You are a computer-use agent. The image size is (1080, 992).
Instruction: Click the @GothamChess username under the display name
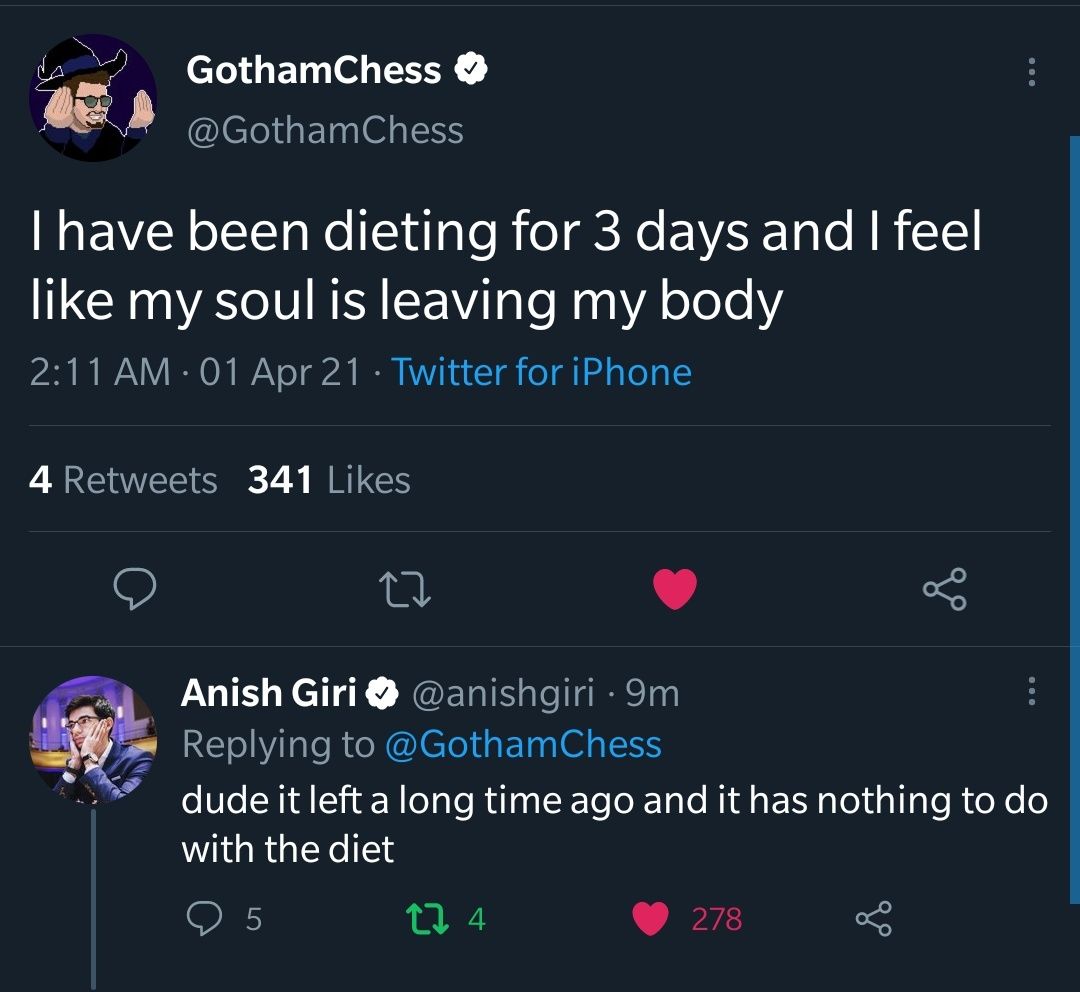click(323, 130)
